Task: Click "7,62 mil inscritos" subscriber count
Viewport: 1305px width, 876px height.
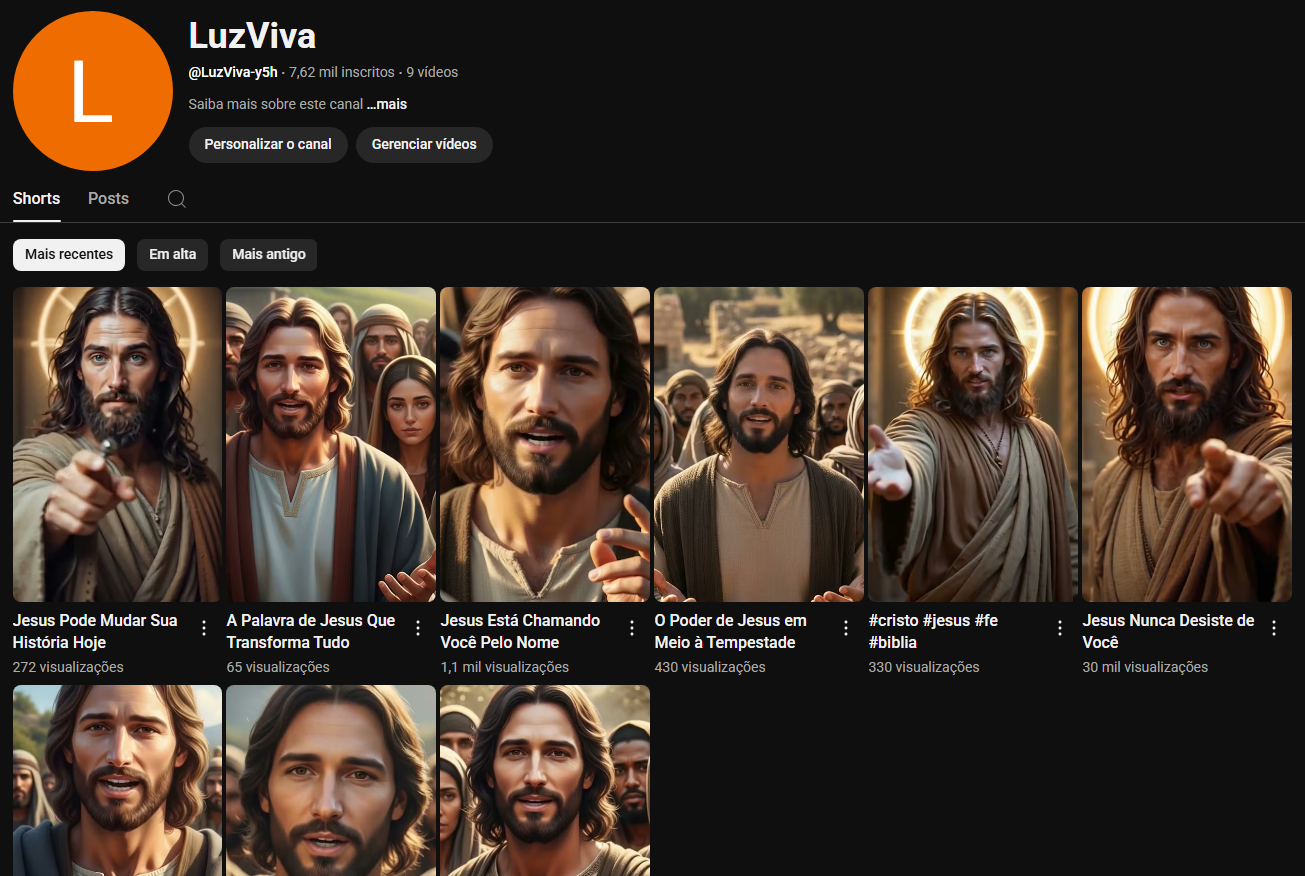Action: [343, 72]
